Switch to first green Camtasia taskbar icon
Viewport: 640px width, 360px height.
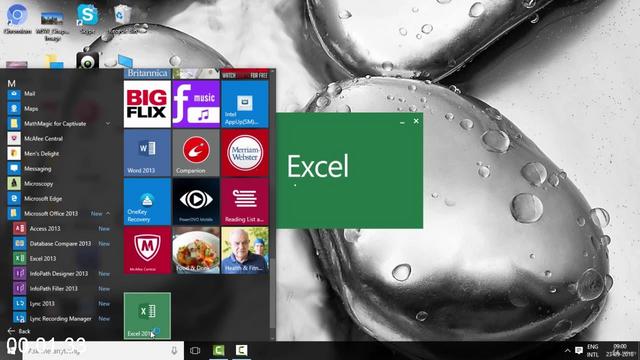pos(218,351)
